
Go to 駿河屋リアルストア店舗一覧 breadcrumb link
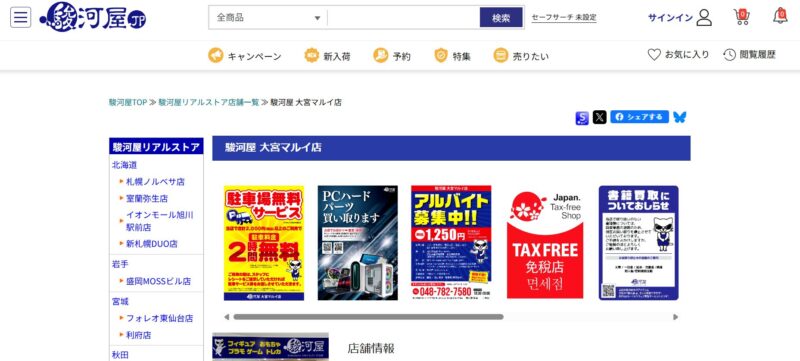[209, 102]
